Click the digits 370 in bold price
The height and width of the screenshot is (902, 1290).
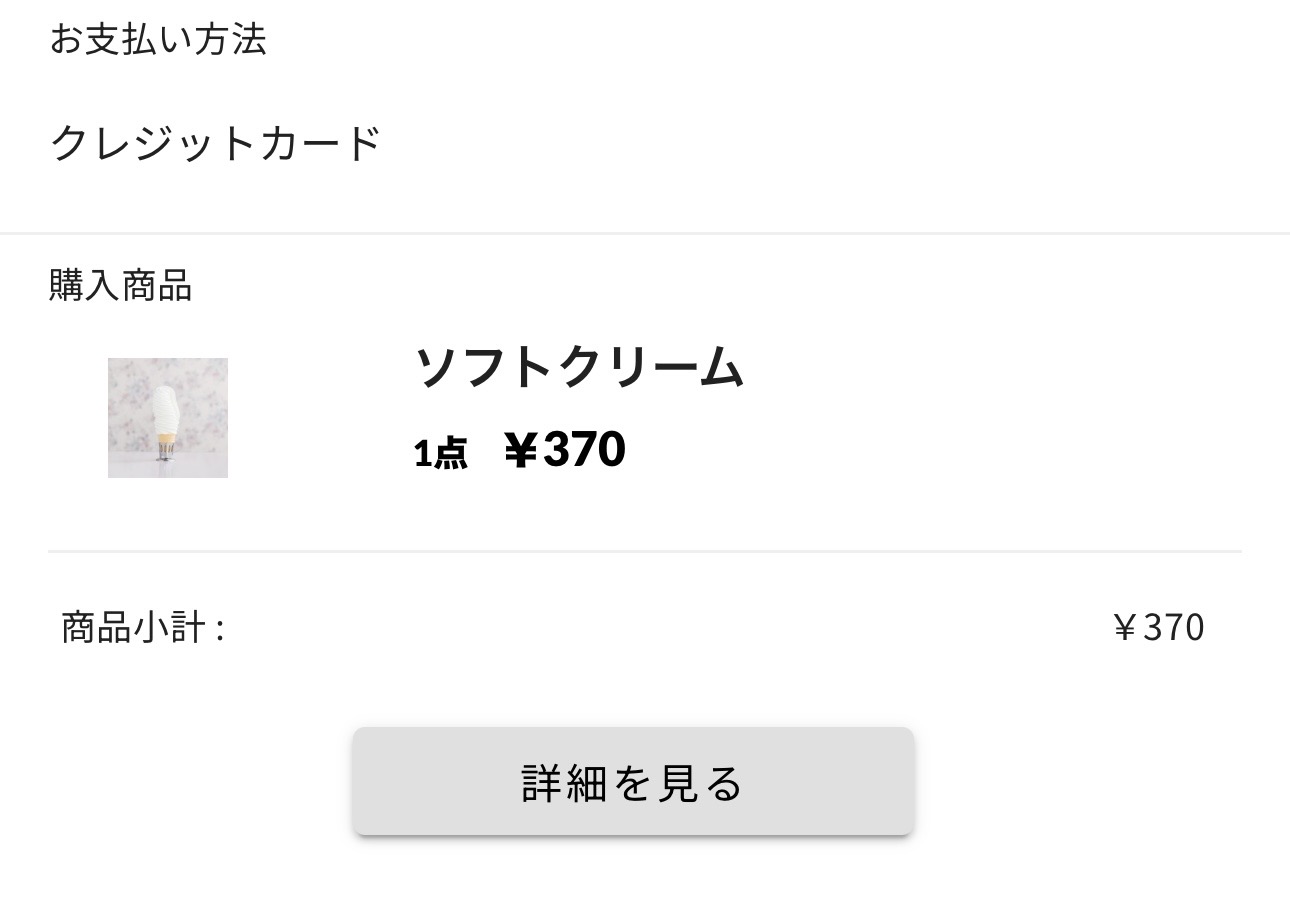(x=585, y=449)
